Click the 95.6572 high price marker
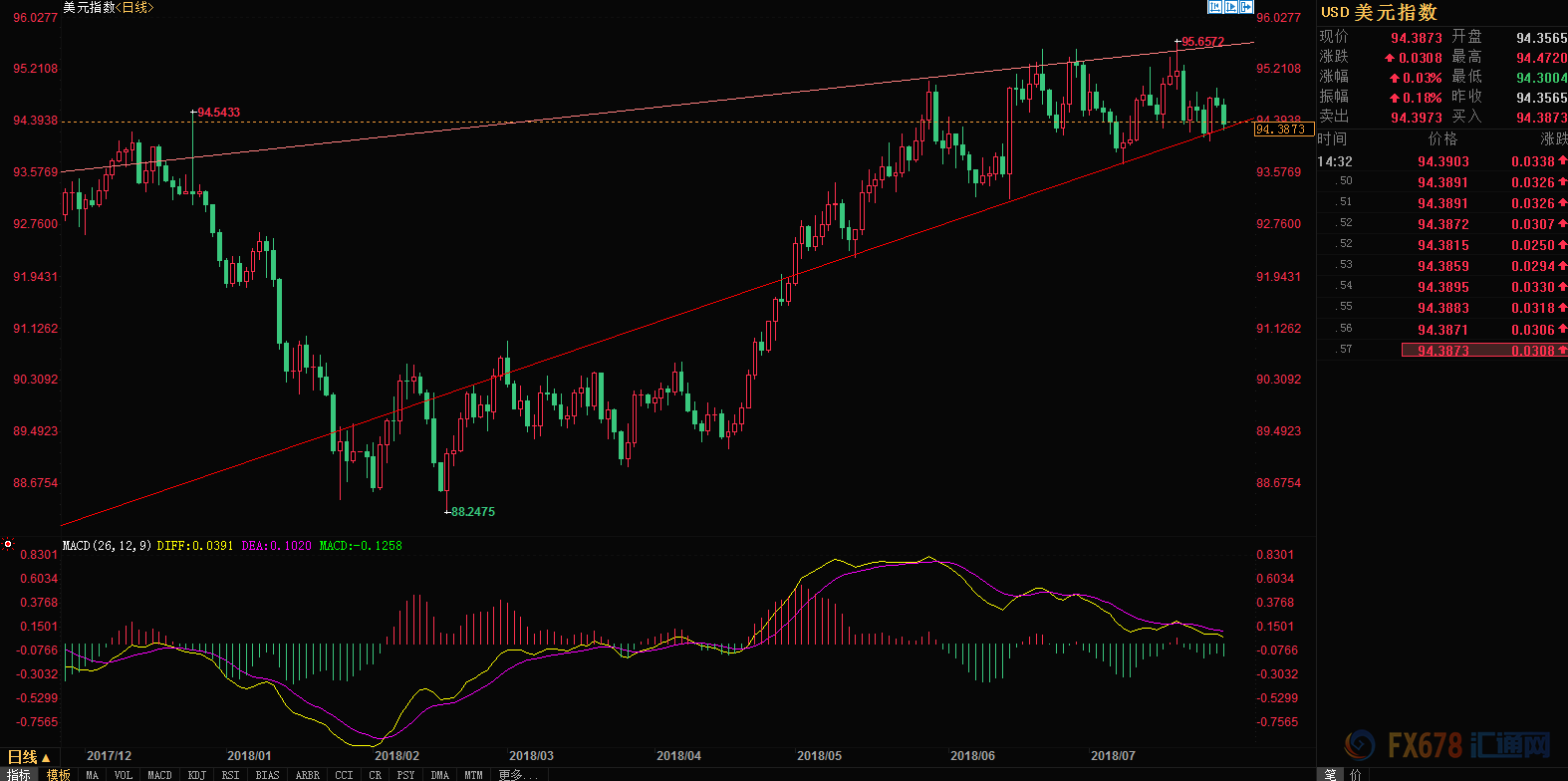This screenshot has height=781, width=1568. [1202, 42]
